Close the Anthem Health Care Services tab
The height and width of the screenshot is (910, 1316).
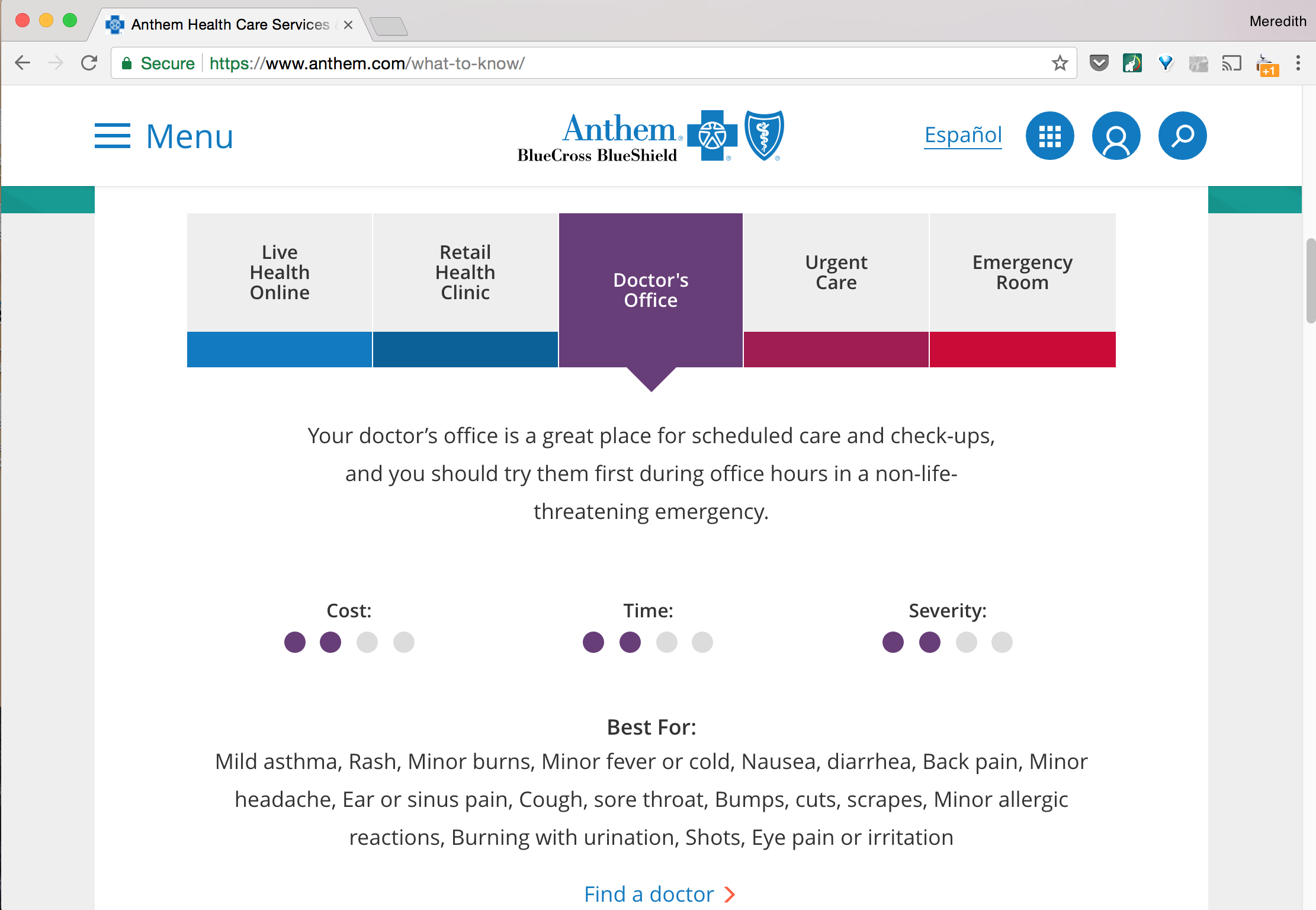point(348,25)
